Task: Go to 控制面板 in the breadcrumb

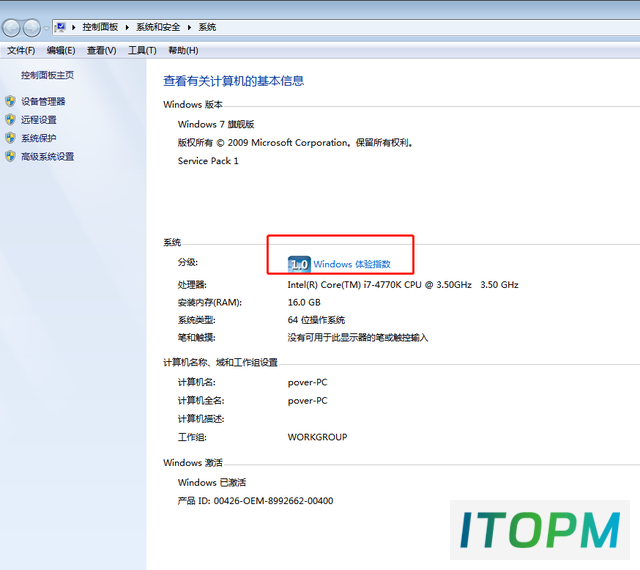Action: point(100,27)
